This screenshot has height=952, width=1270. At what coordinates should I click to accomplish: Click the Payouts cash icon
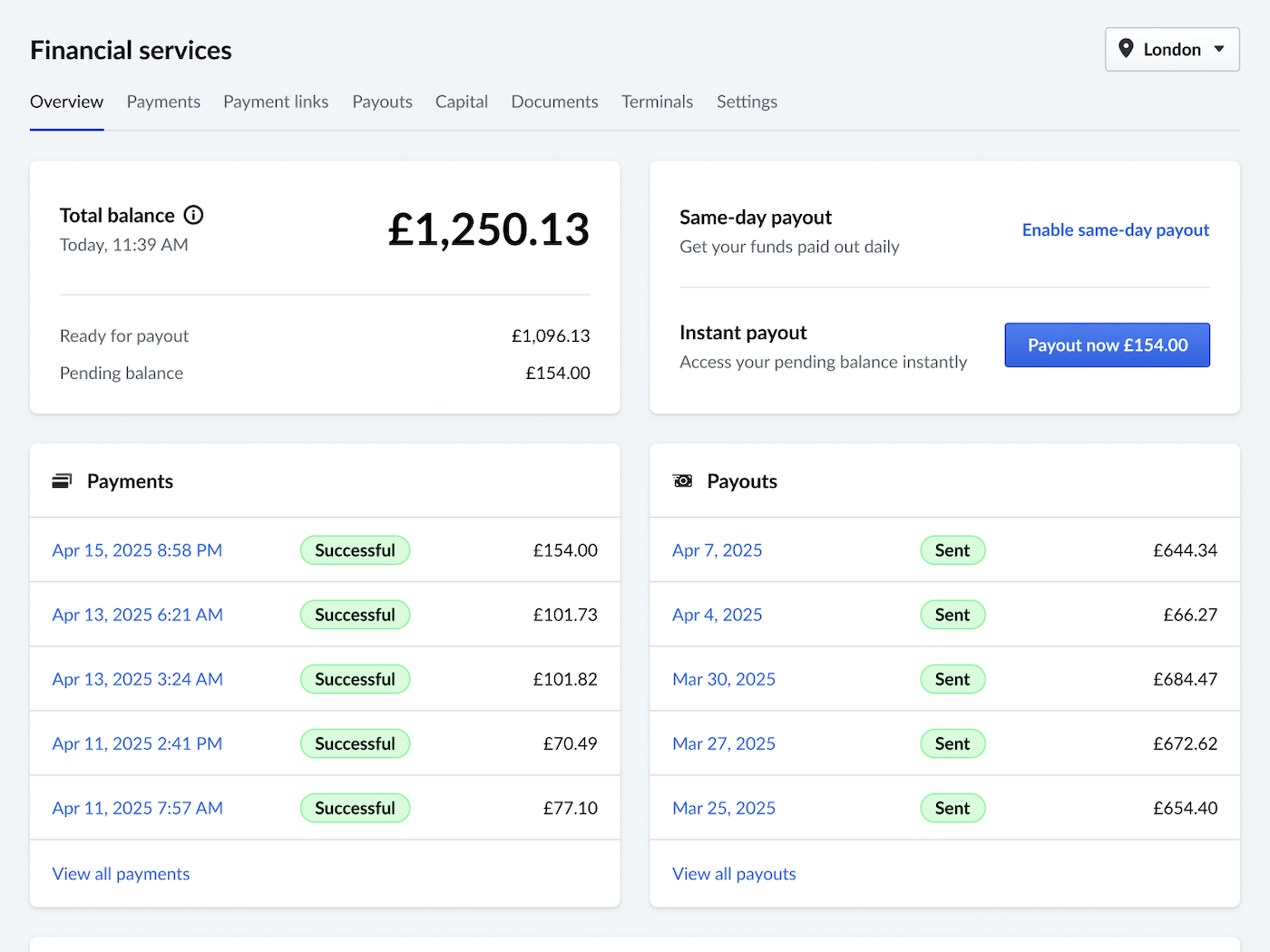tap(682, 481)
